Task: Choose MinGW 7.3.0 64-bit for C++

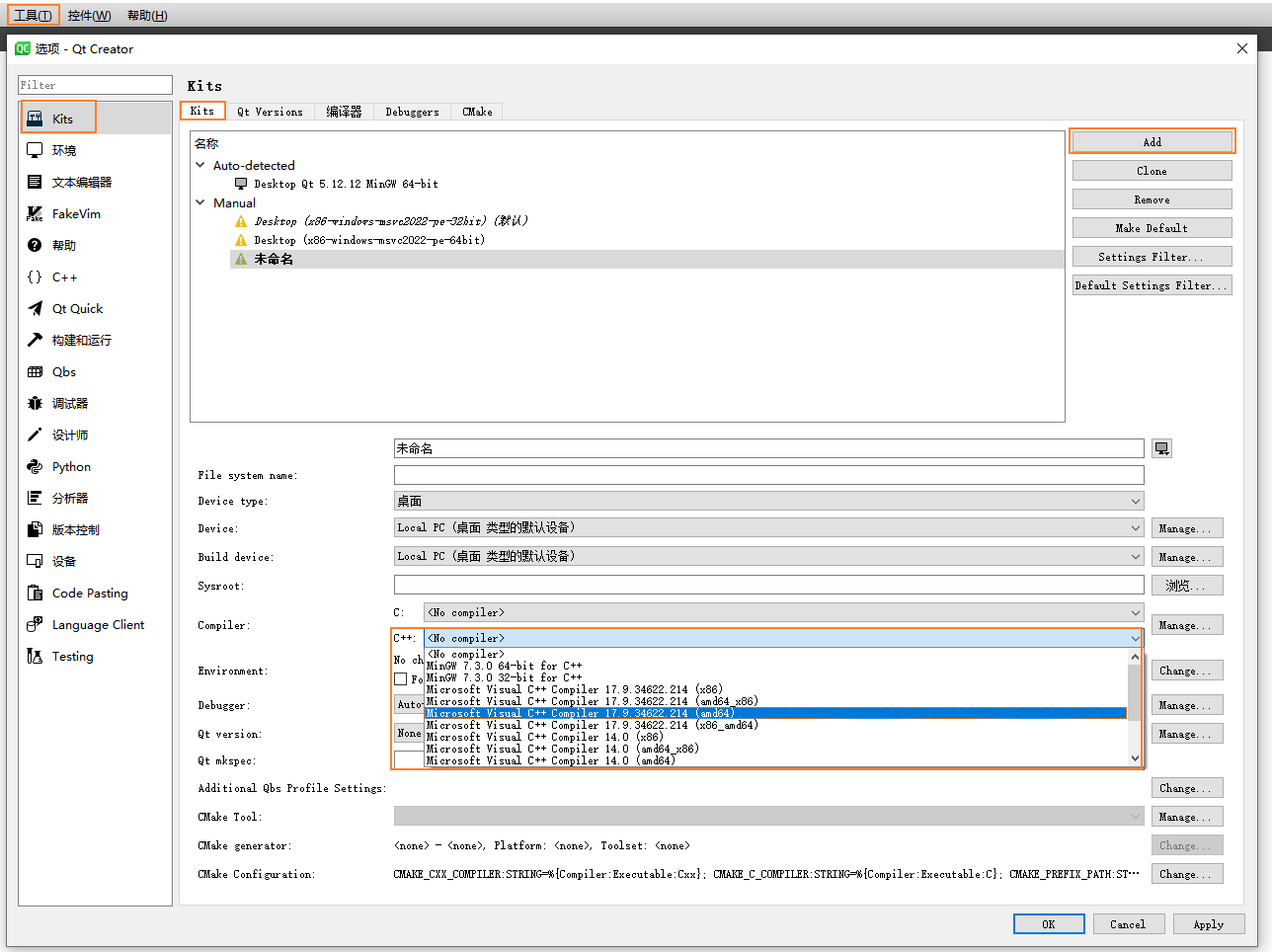Action: point(775,666)
